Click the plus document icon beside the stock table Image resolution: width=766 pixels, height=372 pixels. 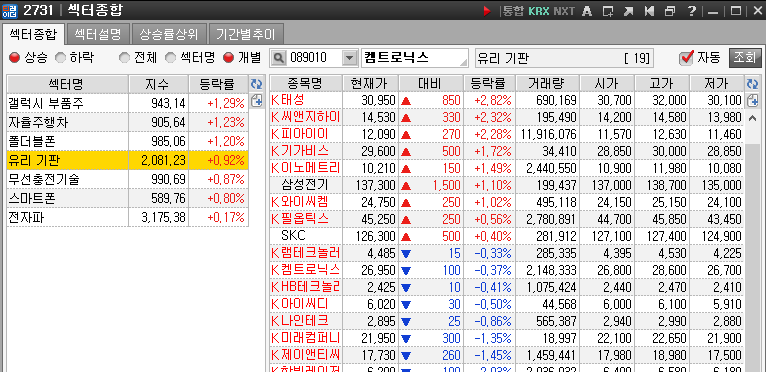pyautogui.click(x=752, y=101)
